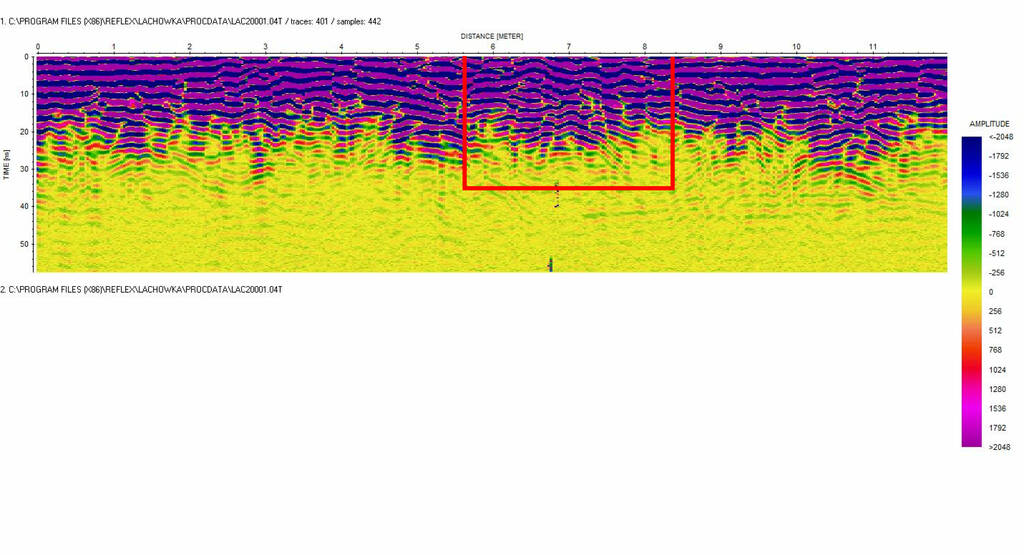The width and height of the screenshot is (1024, 555).
Task: Click the second profile path label below radargram
Action: click(142, 289)
